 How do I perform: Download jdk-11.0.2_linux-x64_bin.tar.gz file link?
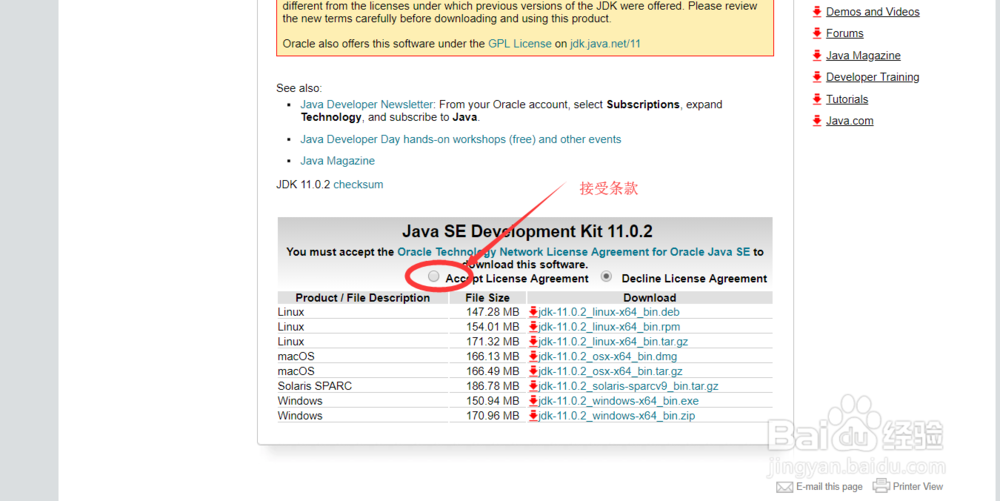[x=614, y=342]
